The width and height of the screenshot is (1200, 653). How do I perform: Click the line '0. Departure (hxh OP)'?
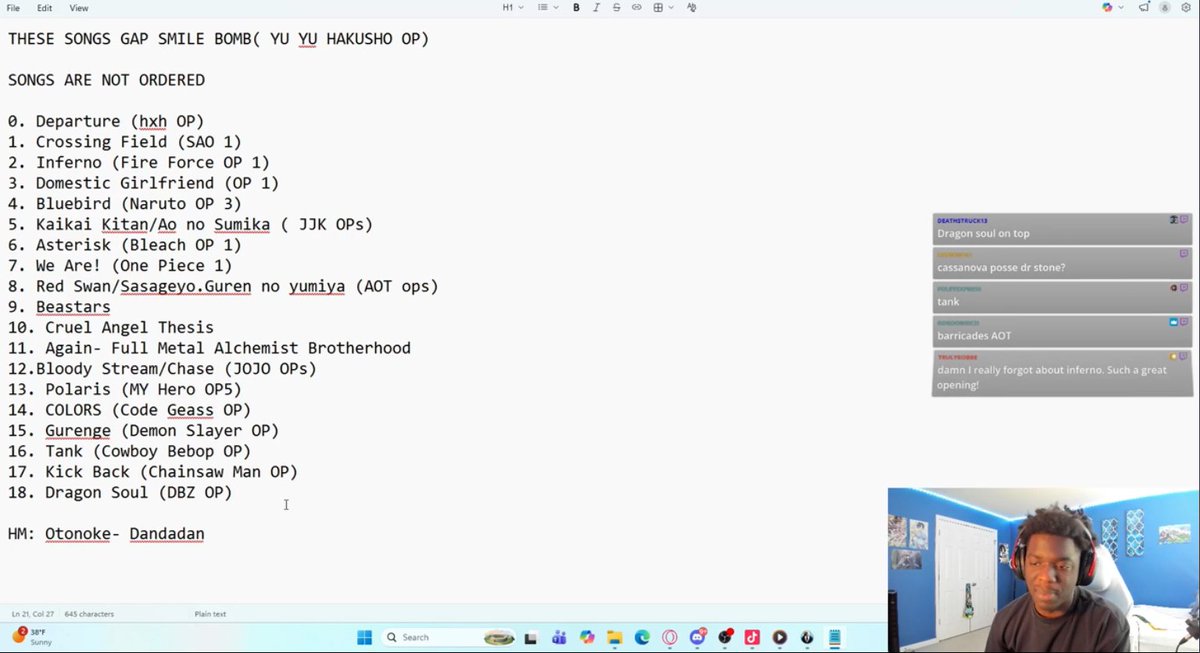click(106, 121)
